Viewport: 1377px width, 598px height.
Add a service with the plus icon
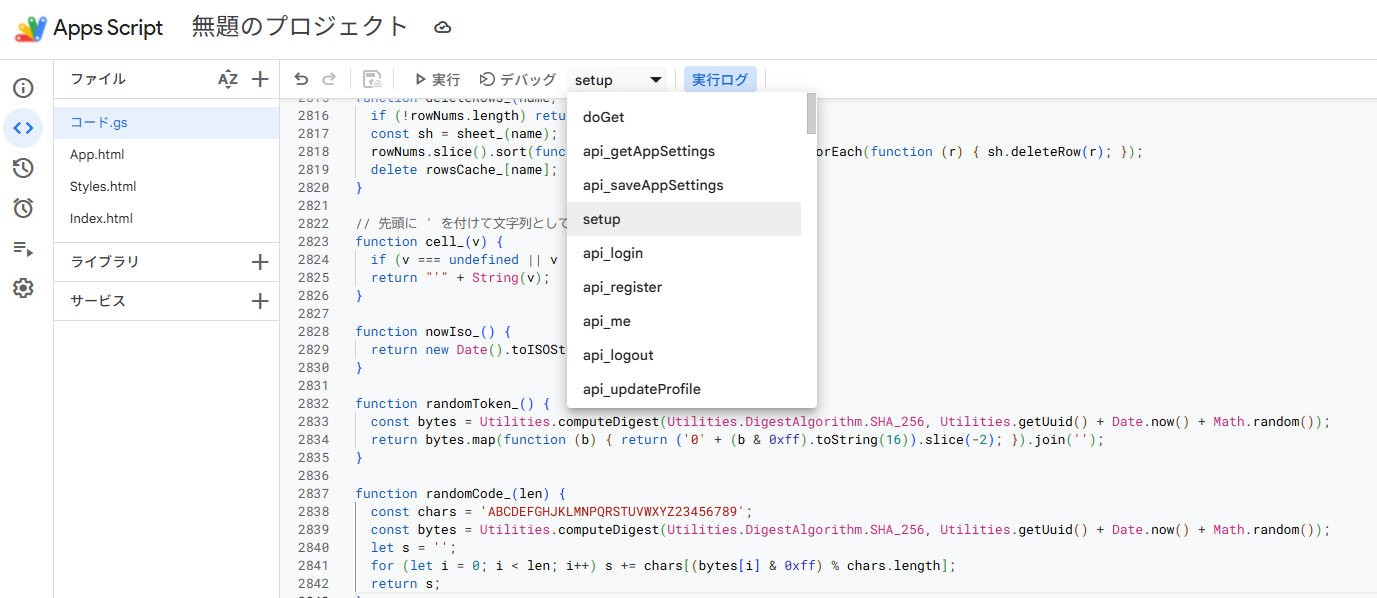coord(260,301)
